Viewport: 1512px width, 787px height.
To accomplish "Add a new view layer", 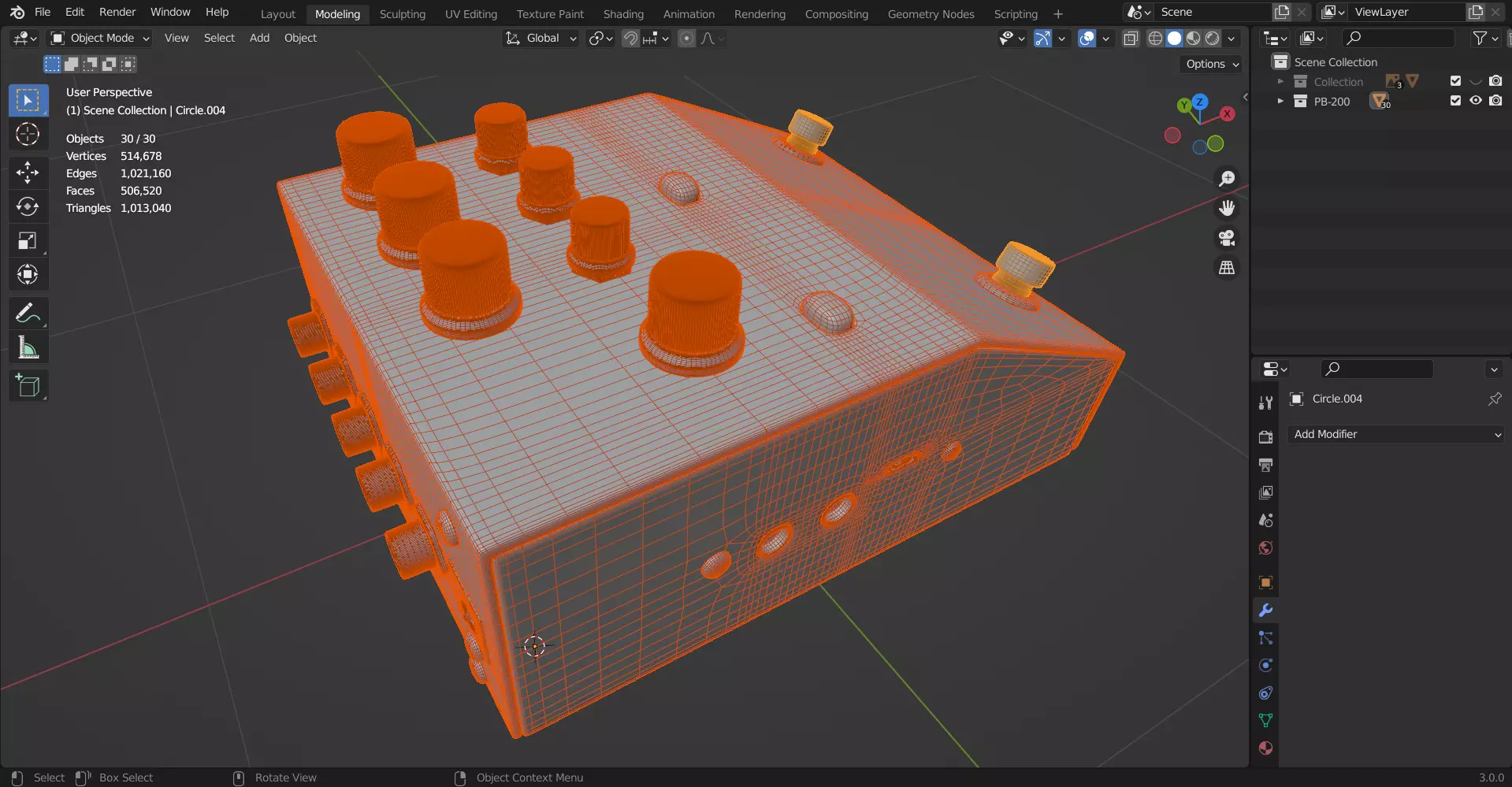I will tap(1476, 12).
